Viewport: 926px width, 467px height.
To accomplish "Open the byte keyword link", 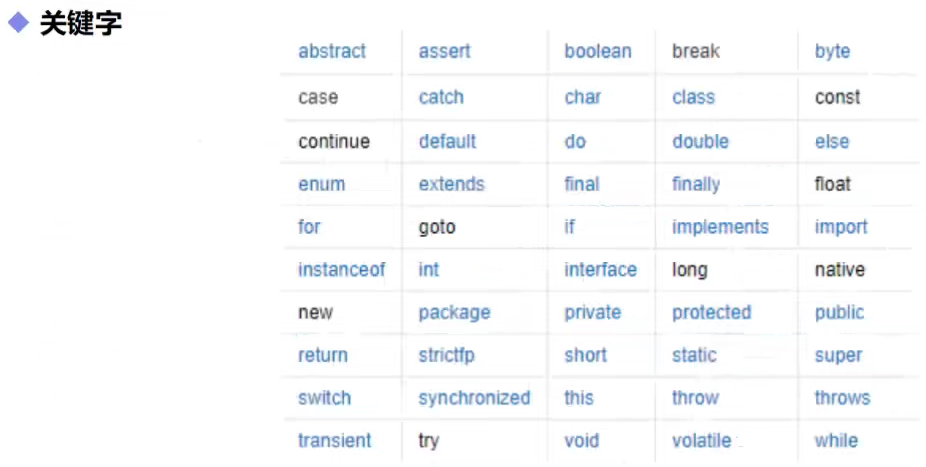I will tap(832, 52).
